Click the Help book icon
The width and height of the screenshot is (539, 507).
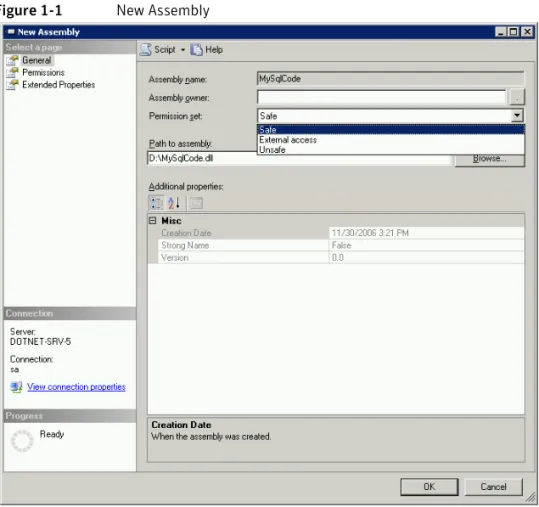196,50
